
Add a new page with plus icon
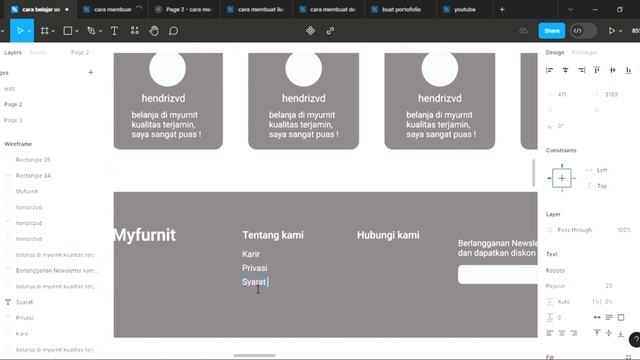pos(91,73)
